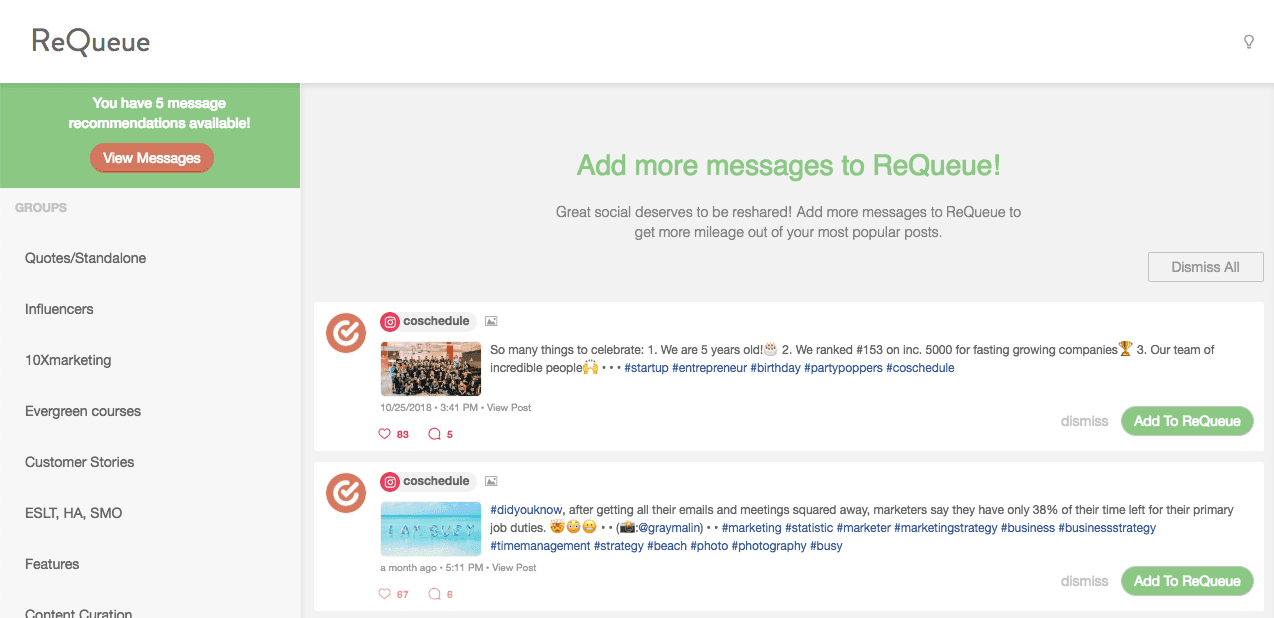1274x618 pixels.
Task: Click the comment bubble icon showing 5 comments
Action: pyautogui.click(x=434, y=433)
